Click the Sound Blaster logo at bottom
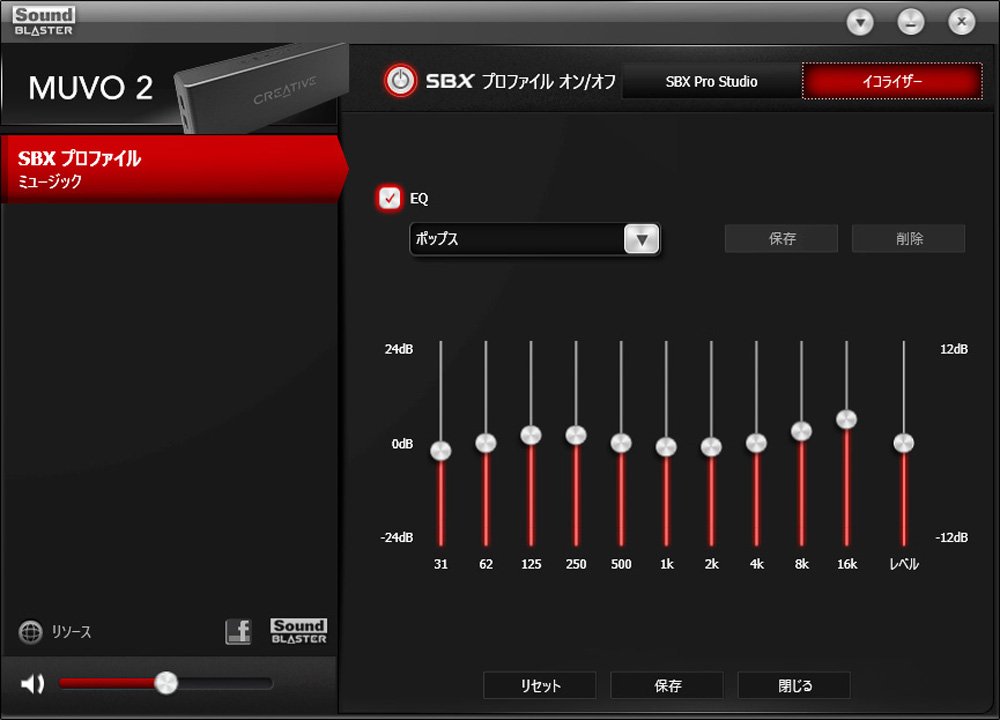The image size is (1000, 720). [298, 631]
